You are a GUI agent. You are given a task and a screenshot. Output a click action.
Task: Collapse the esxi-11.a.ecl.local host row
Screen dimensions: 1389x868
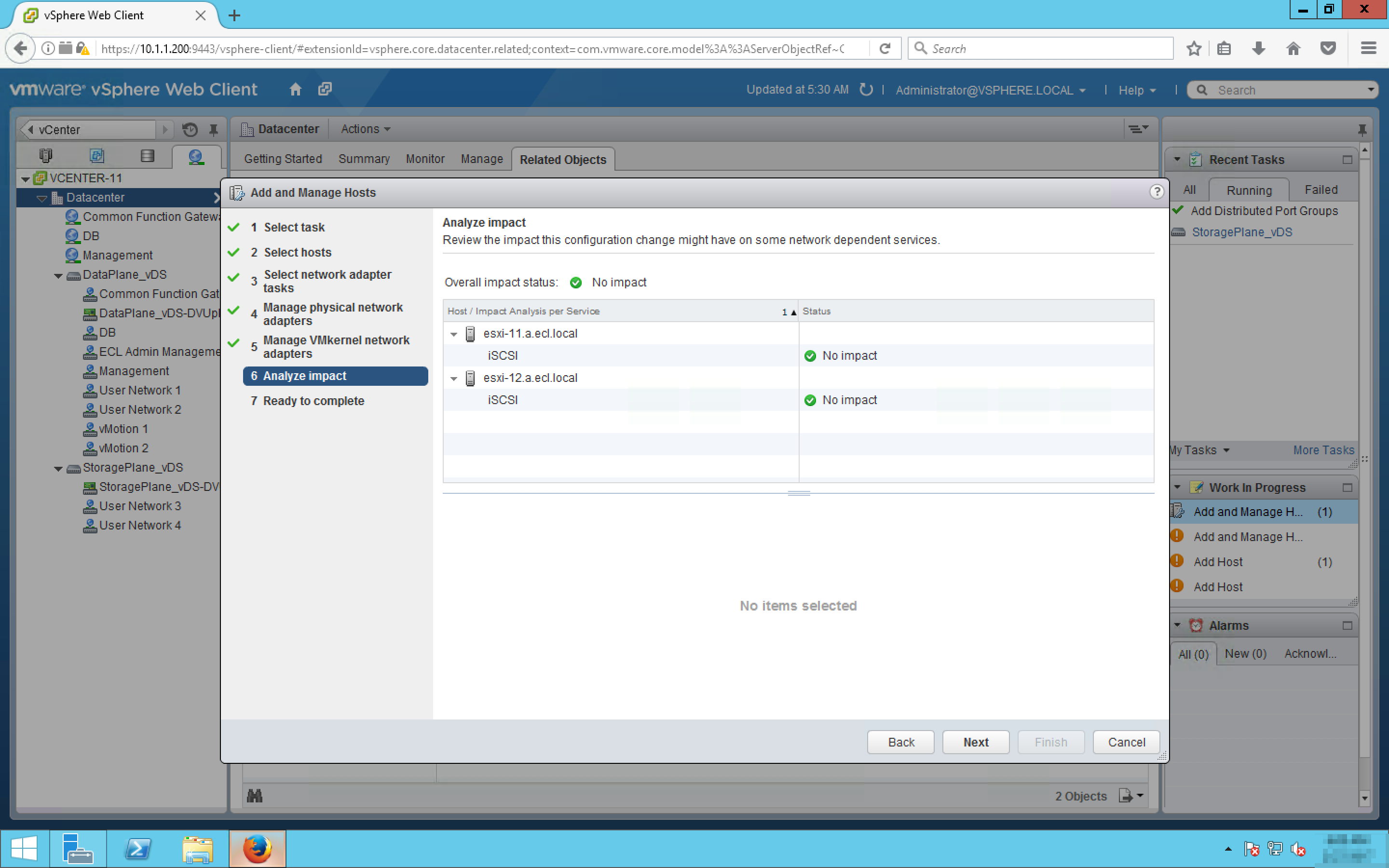[453, 334]
